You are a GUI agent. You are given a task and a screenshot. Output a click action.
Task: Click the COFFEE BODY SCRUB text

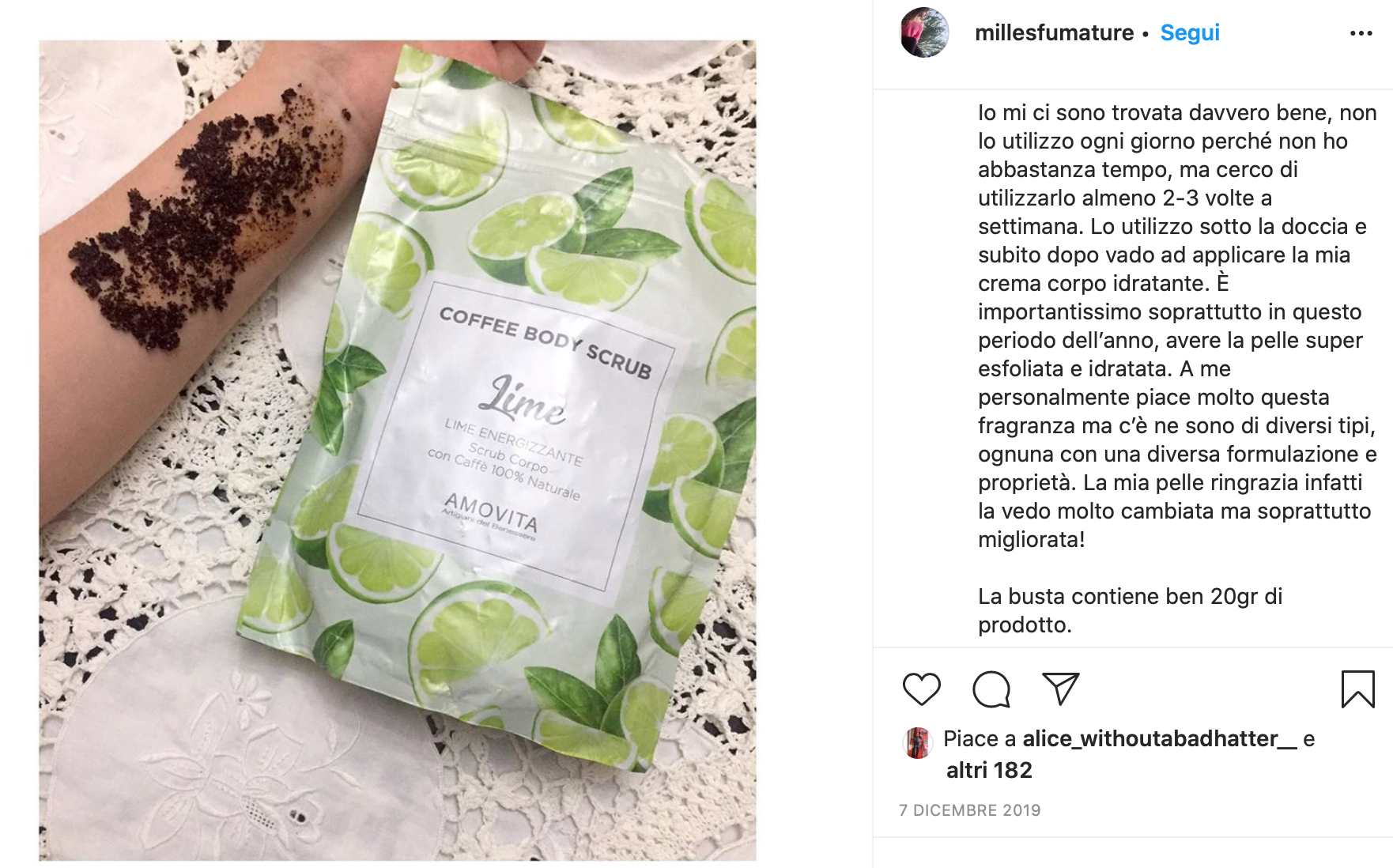[545, 342]
